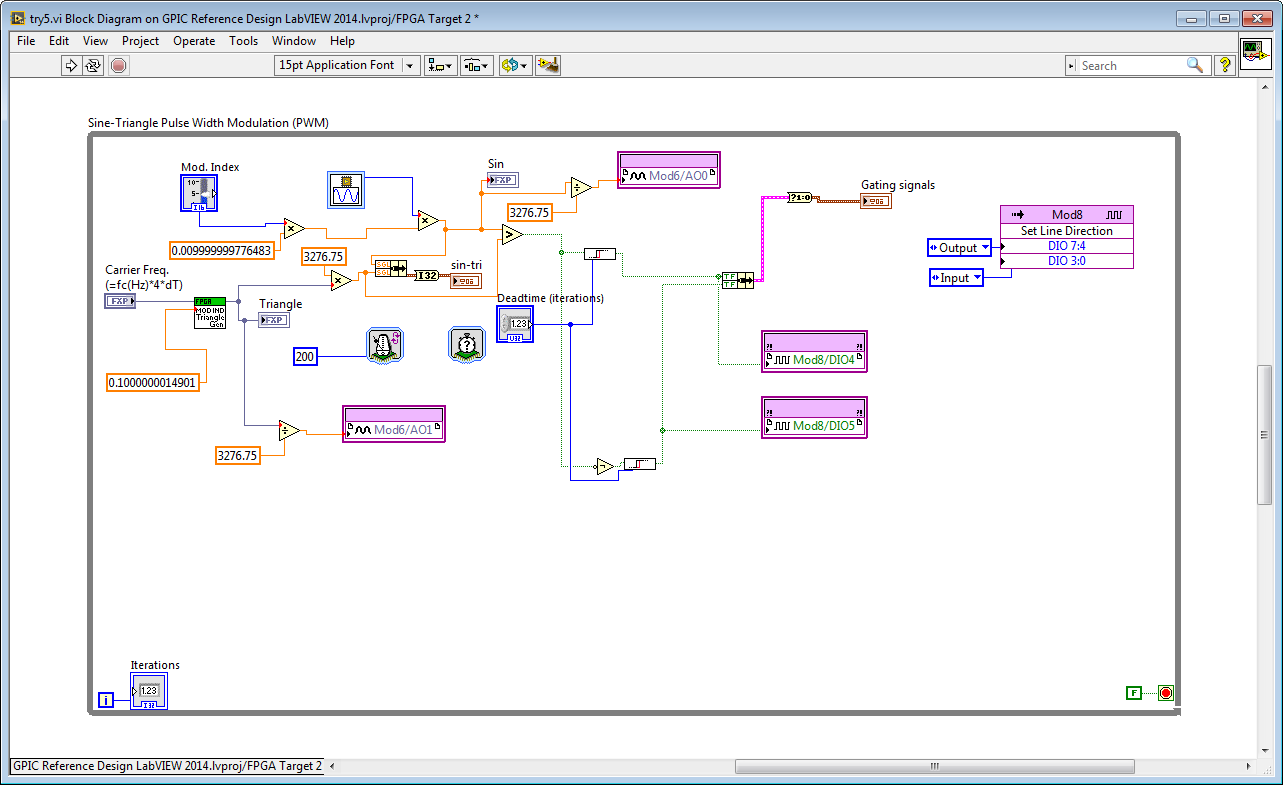Click the Mod8/DIO4 I/O node
The image size is (1283, 785).
pyautogui.click(x=814, y=351)
